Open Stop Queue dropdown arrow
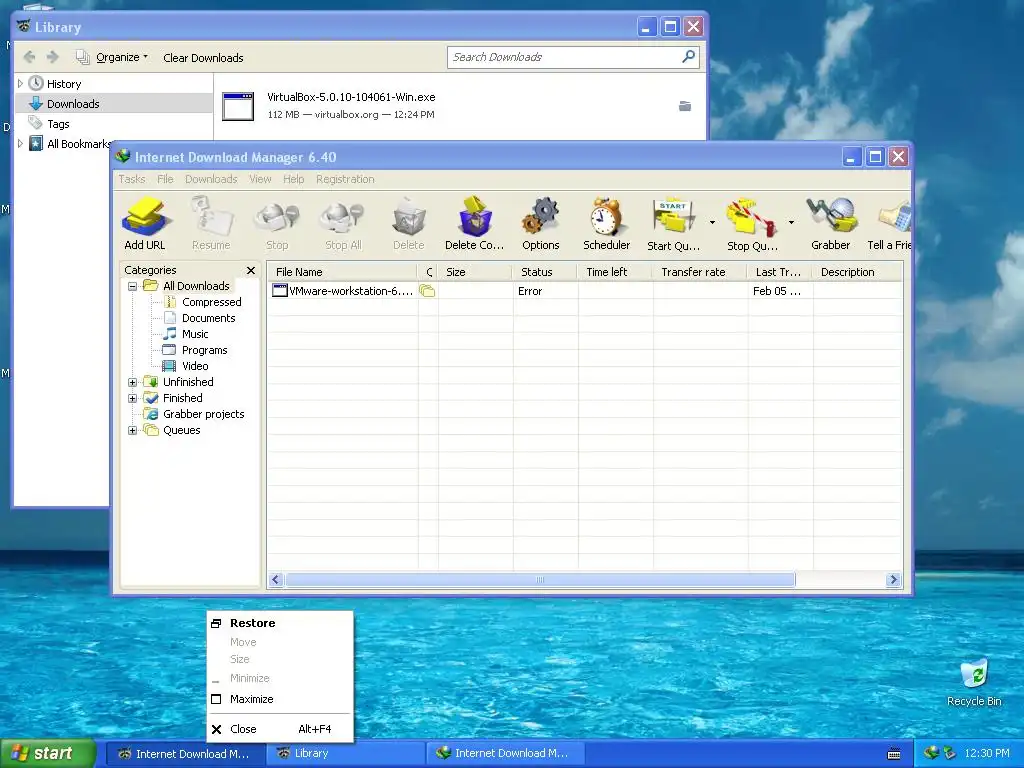Screen dimensions: 1024x768 tap(792, 223)
